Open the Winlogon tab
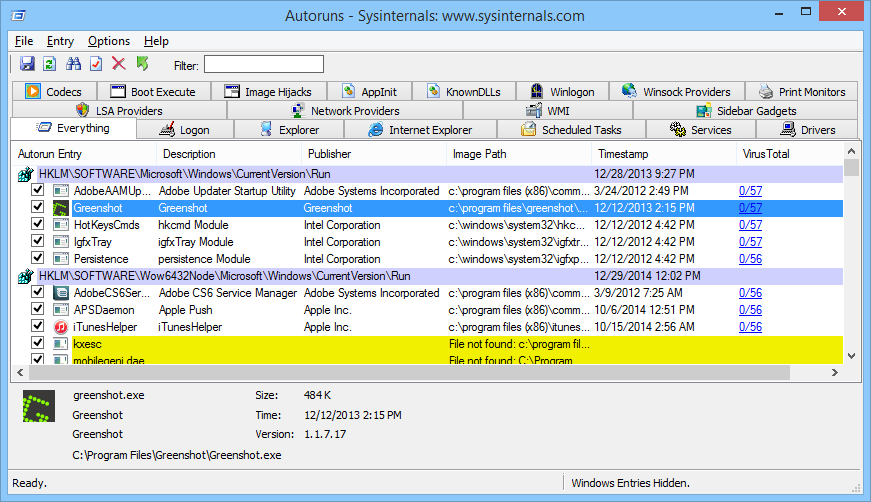This screenshot has height=502, width=871. pyautogui.click(x=562, y=92)
